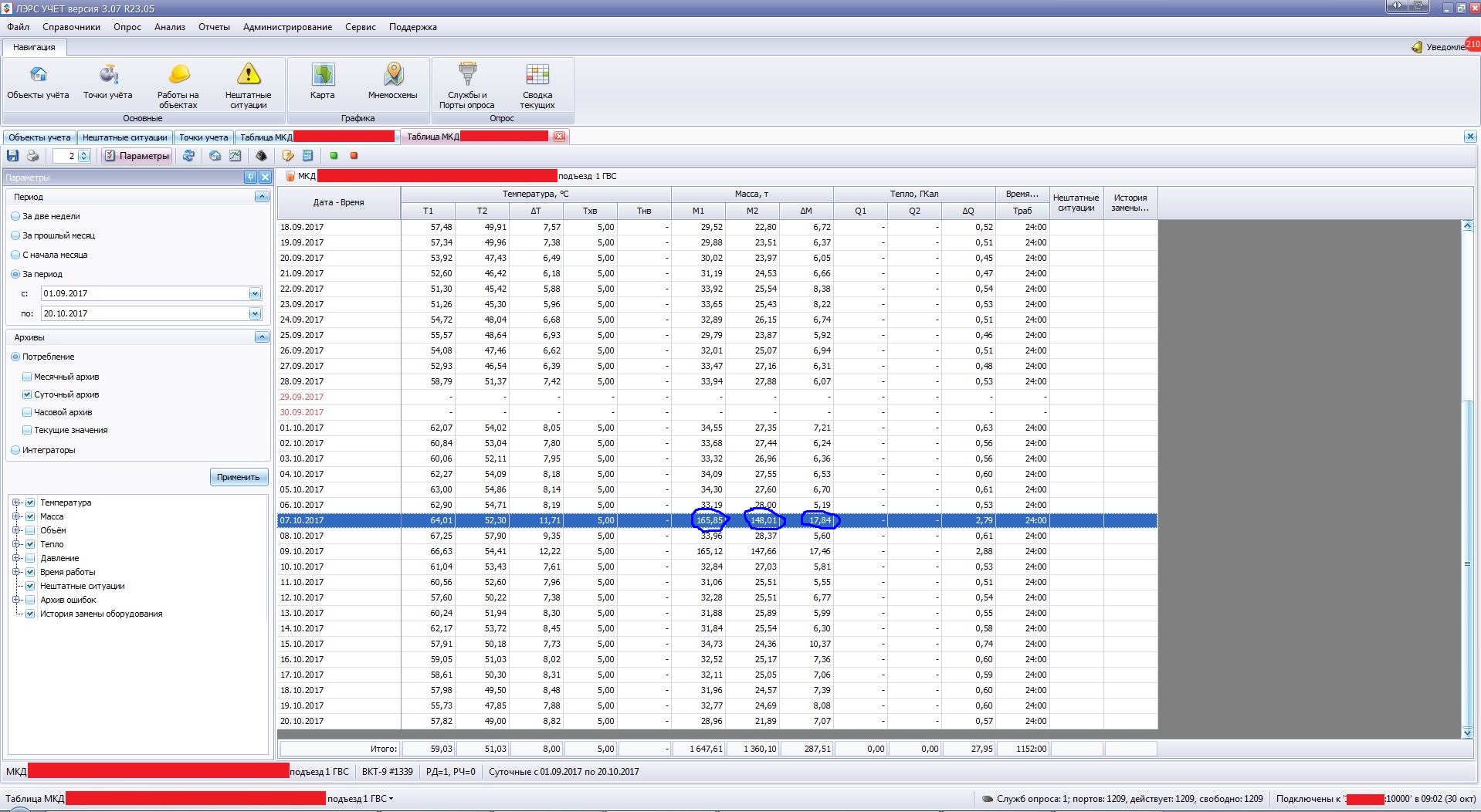The image size is (1481, 812).
Task: Click the calculator toolbar icon
Action: pyautogui.click(x=307, y=156)
